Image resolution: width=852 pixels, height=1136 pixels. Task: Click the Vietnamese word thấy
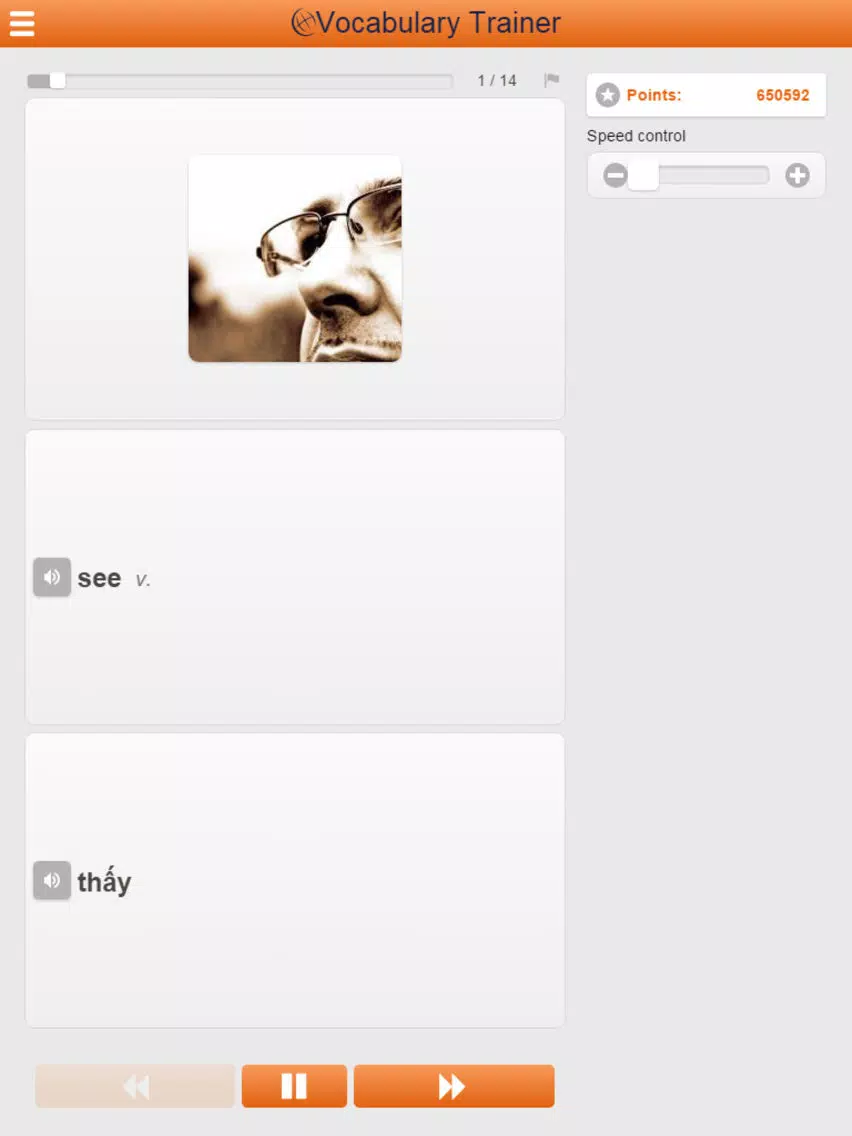(104, 882)
